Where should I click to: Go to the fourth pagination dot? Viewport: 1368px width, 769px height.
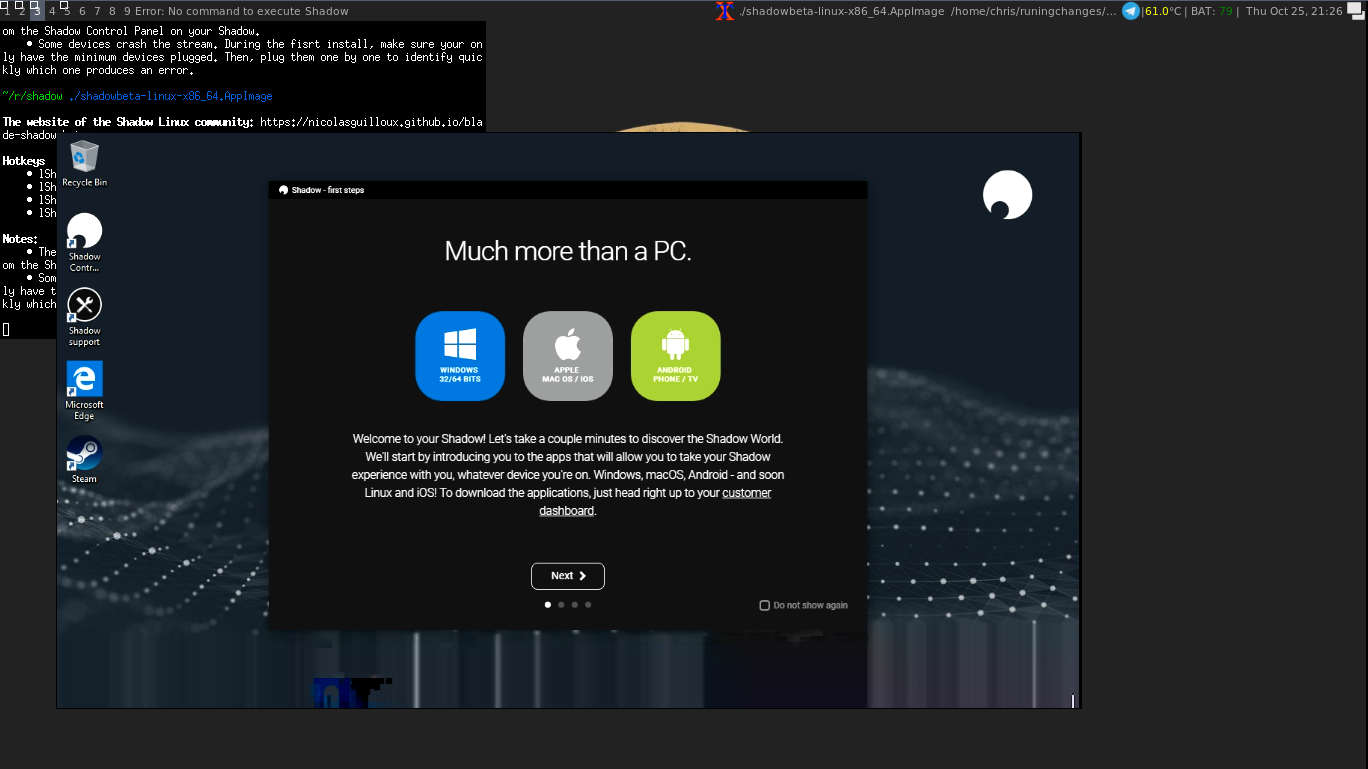point(588,604)
